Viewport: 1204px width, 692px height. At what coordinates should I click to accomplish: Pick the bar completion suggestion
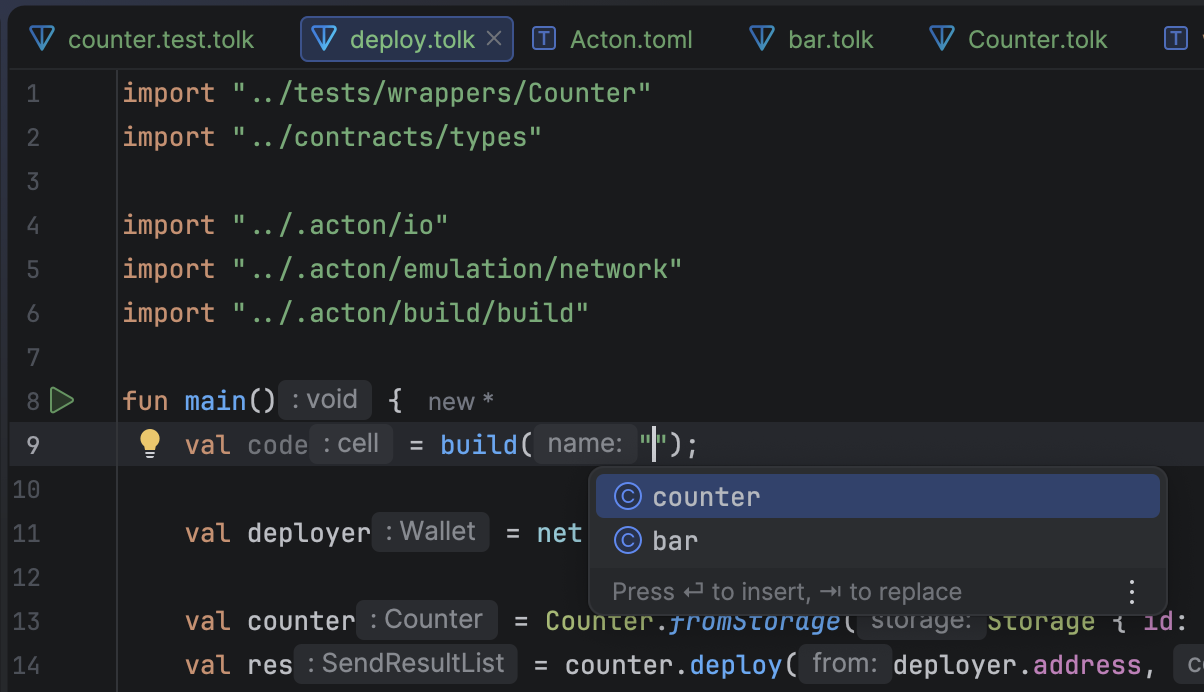tap(675, 541)
